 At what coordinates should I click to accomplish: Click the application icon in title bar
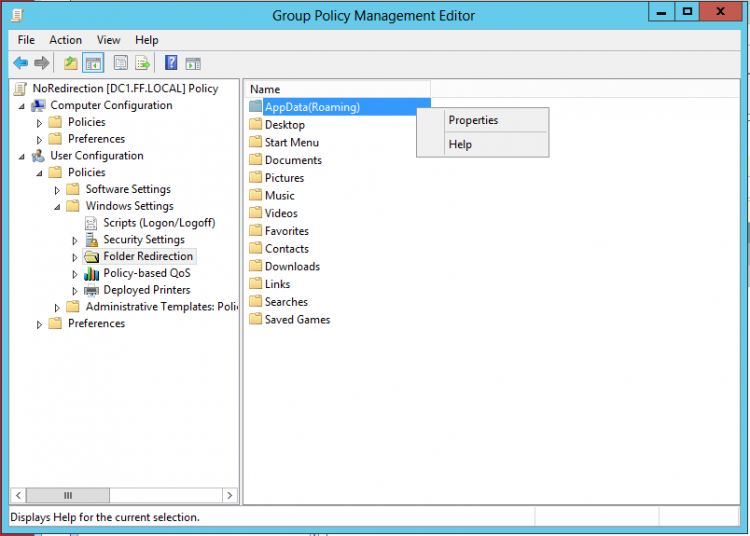click(17, 15)
